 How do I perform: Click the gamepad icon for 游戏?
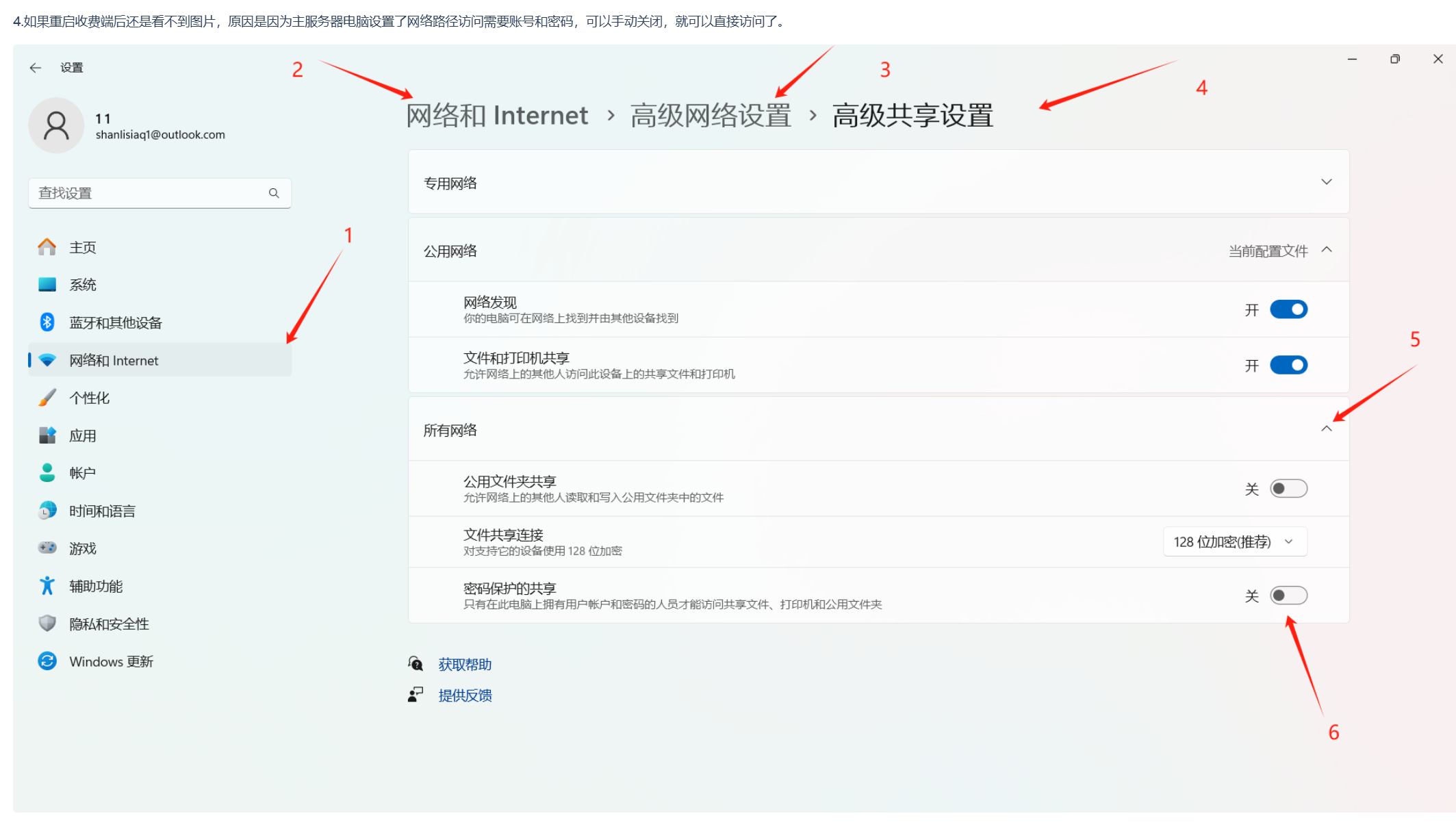(x=47, y=548)
